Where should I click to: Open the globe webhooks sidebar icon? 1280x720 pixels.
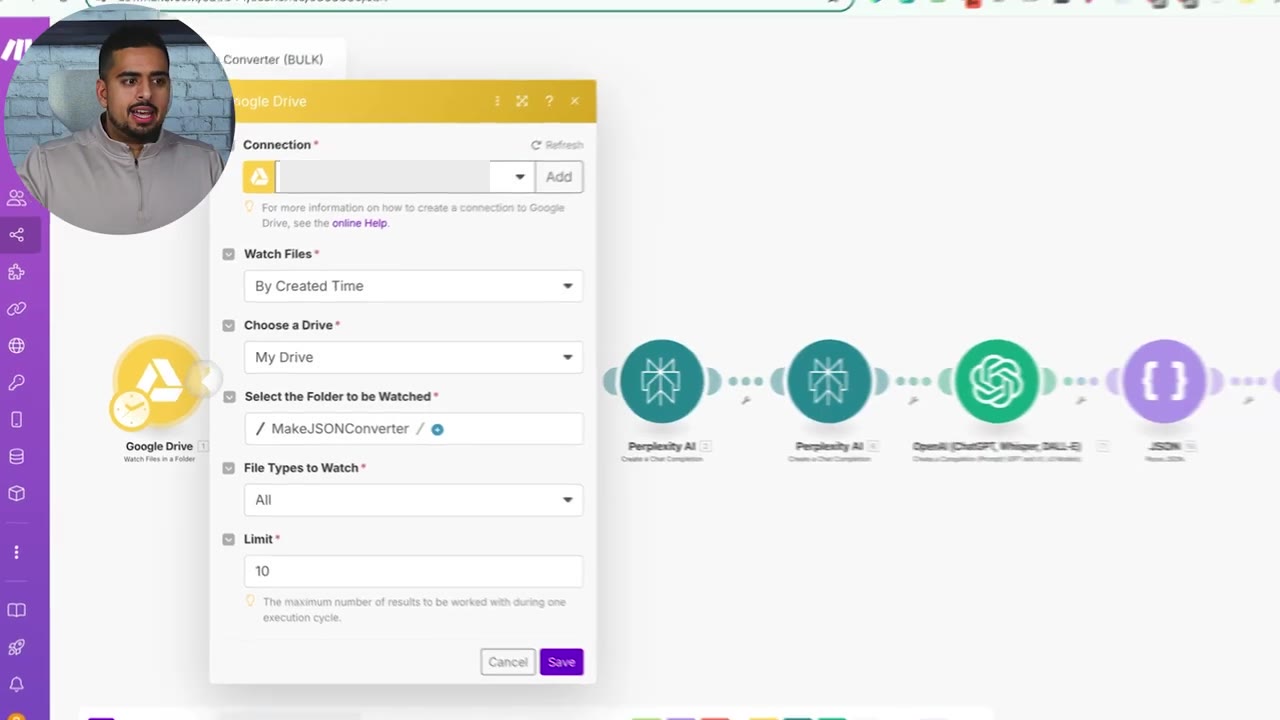17,346
